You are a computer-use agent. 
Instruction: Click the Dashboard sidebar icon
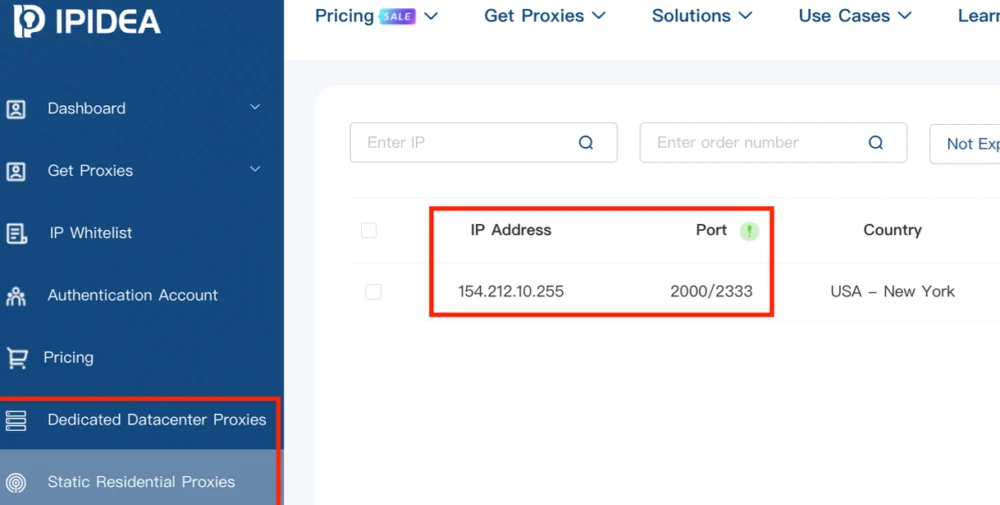pyautogui.click(x=16, y=109)
